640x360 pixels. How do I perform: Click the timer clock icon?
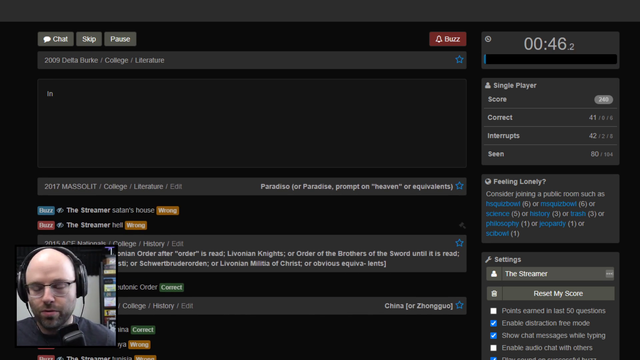coord(488,39)
